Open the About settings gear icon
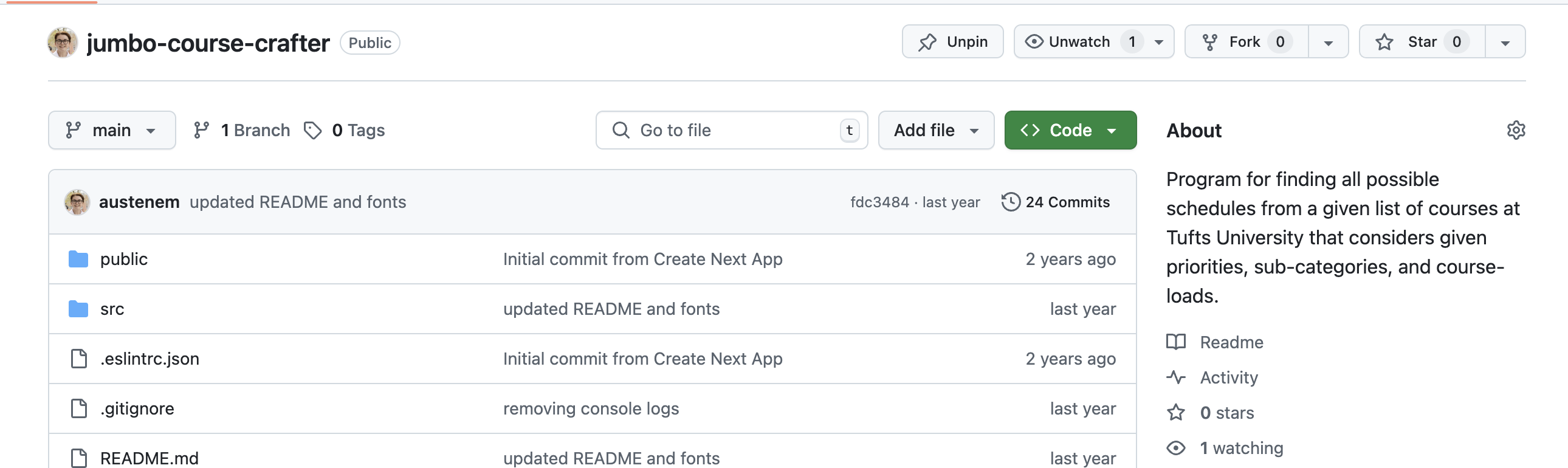Image resolution: width=1568 pixels, height=468 pixels. pyautogui.click(x=1516, y=130)
